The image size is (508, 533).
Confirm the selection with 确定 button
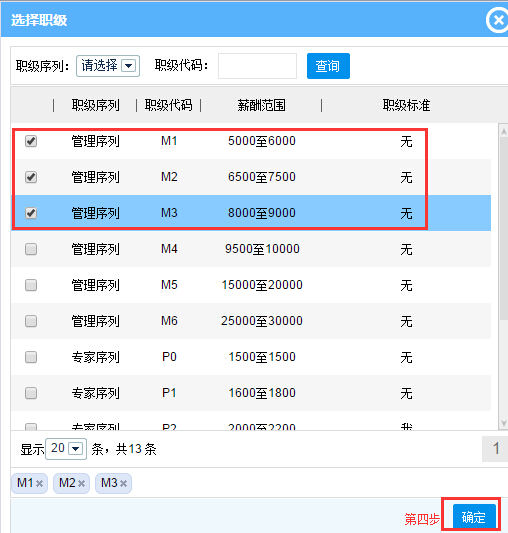click(474, 518)
